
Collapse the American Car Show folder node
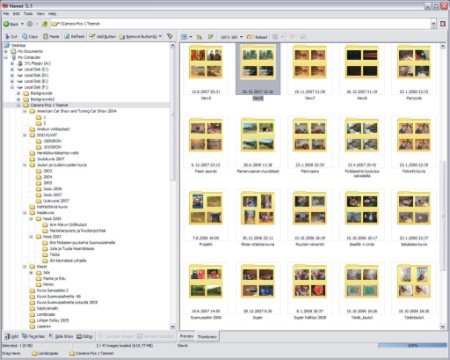coord(25,111)
